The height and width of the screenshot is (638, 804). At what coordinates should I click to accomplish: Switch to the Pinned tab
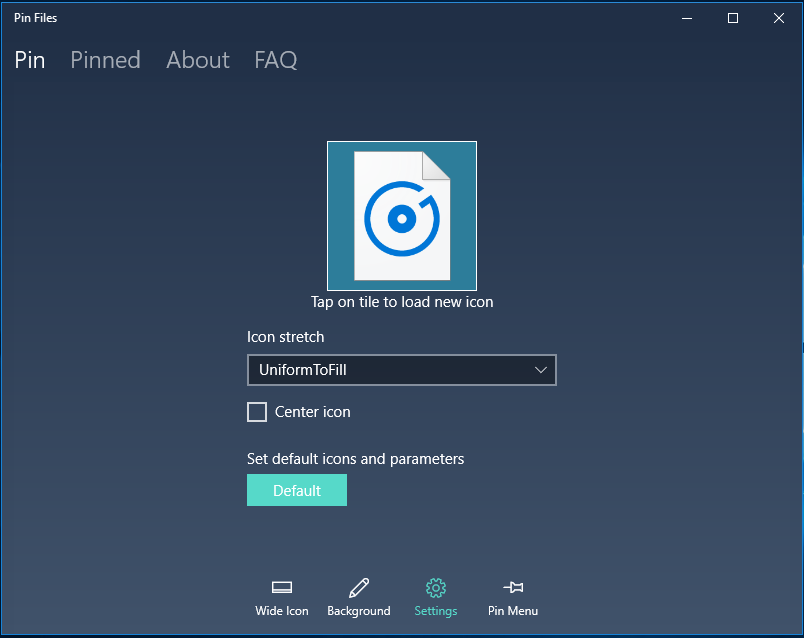pos(105,60)
